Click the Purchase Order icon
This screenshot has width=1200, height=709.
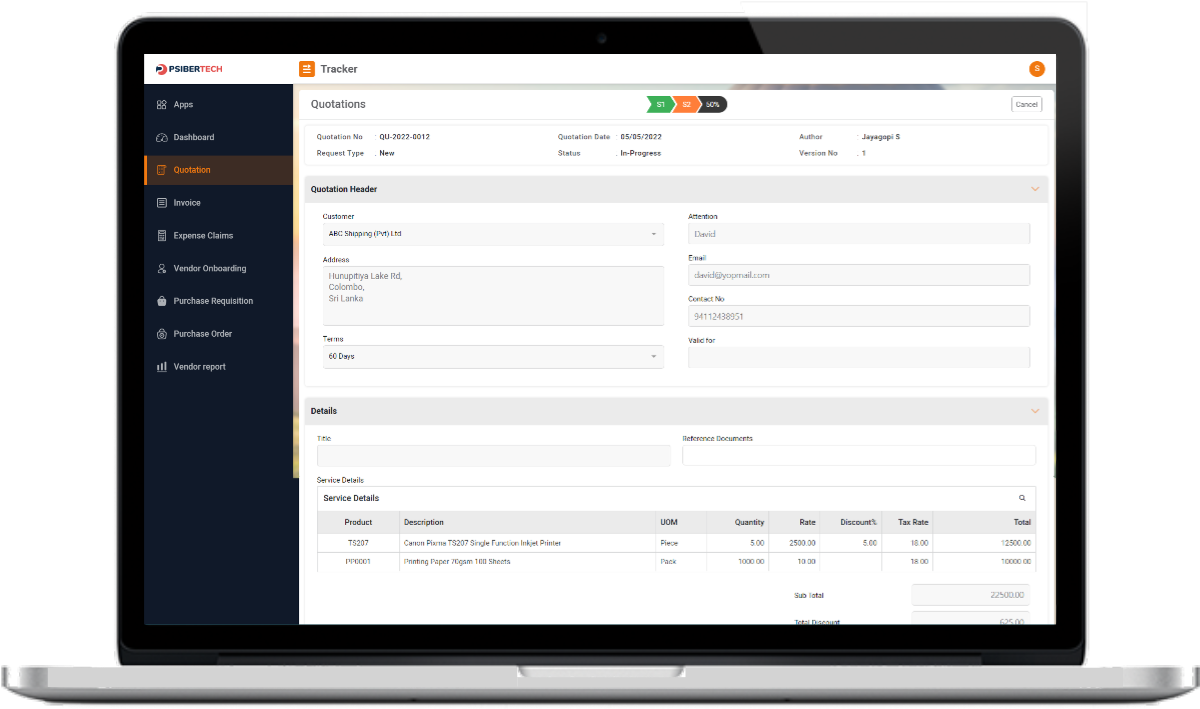click(x=162, y=334)
